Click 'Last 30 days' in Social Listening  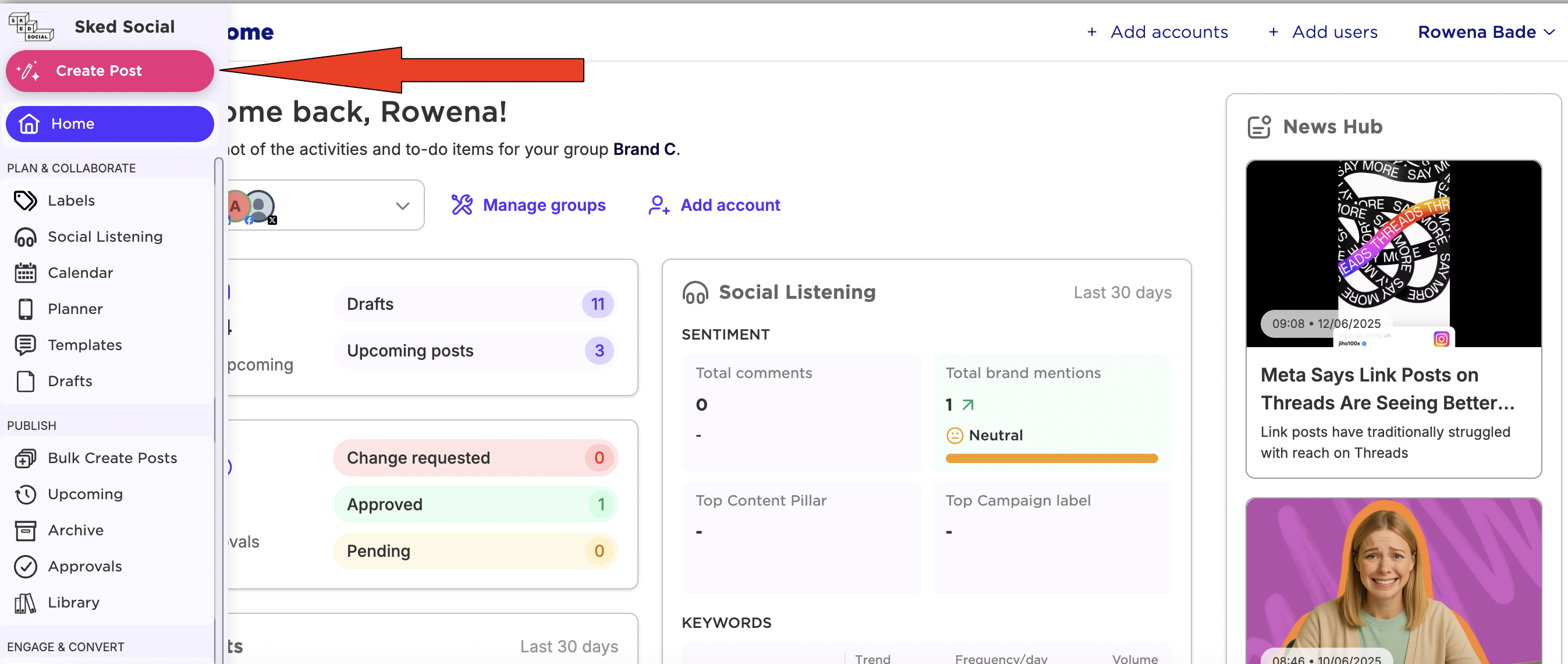[1122, 292]
